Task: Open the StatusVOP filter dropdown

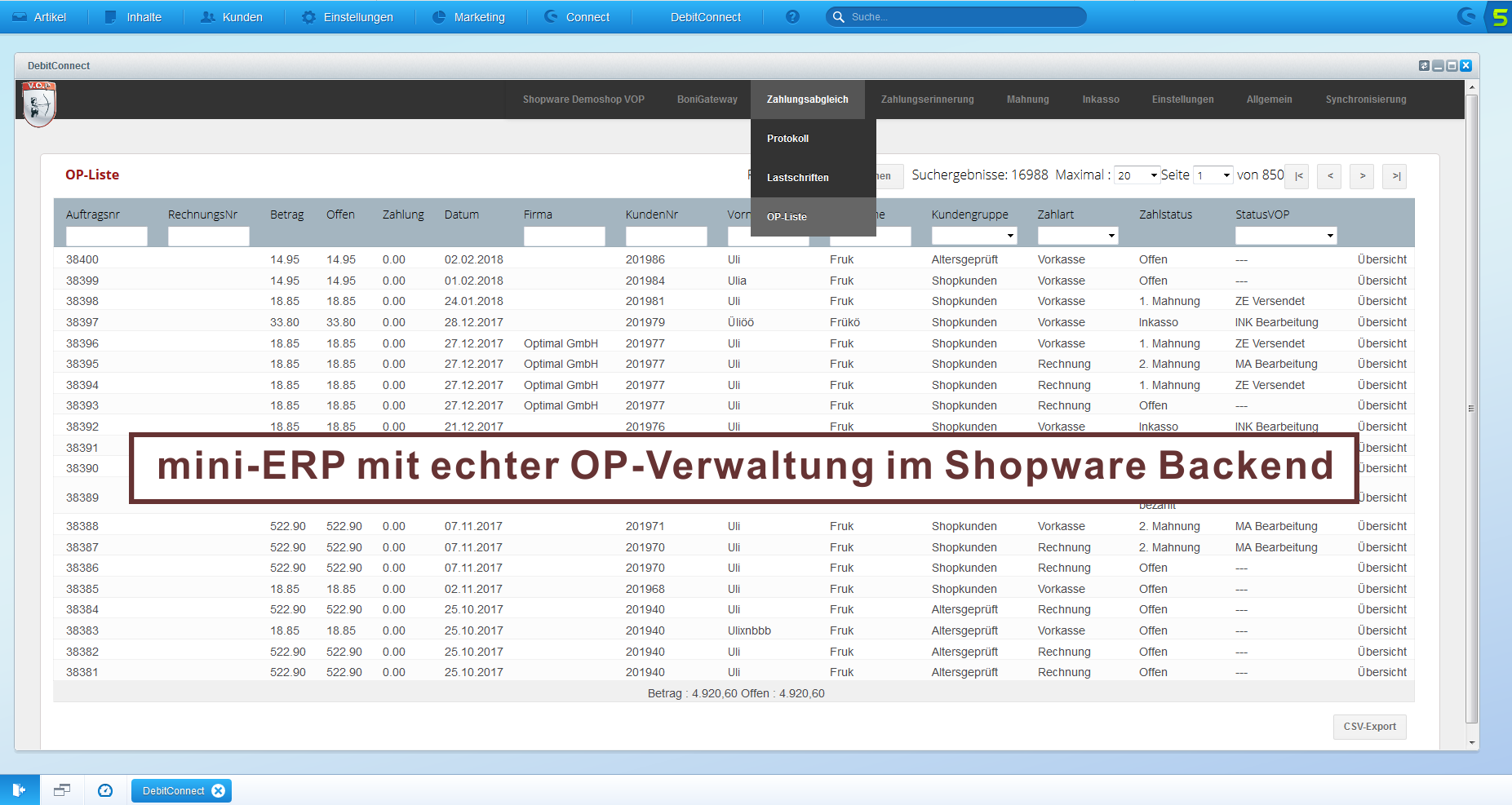Action: (1286, 236)
